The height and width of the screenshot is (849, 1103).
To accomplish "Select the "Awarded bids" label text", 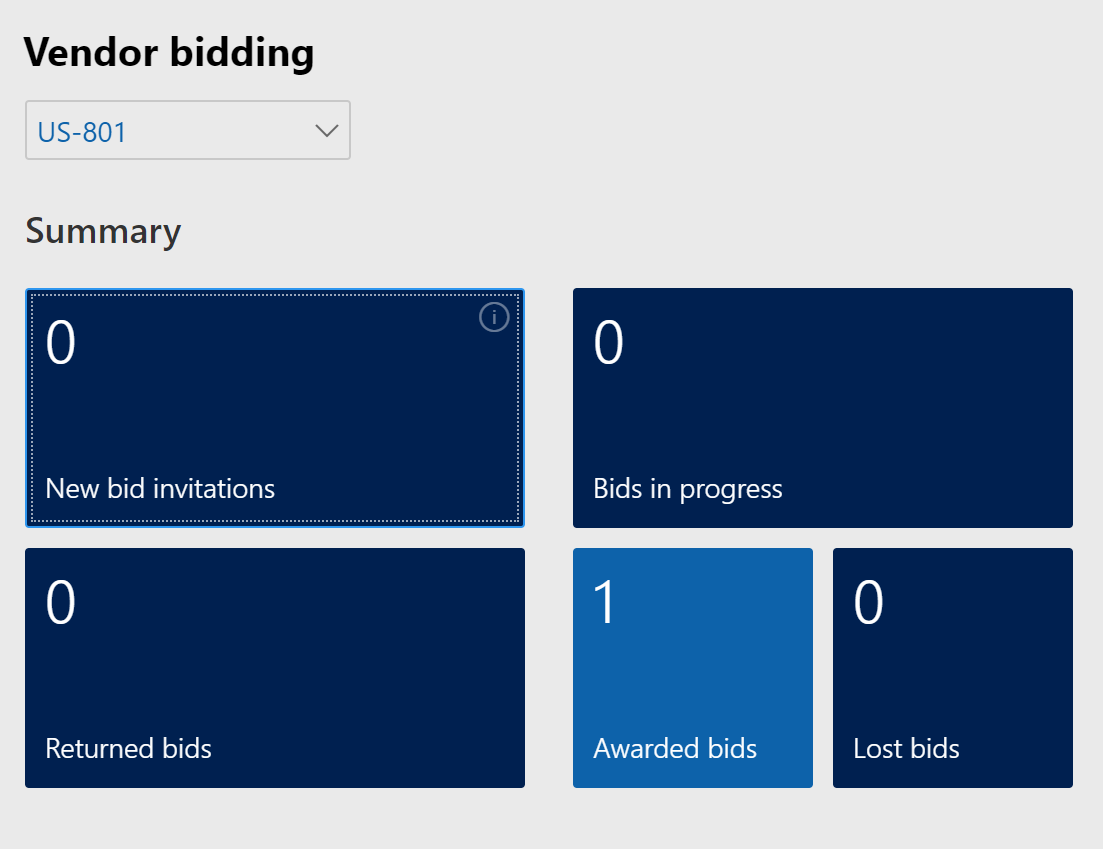I will coord(675,749).
